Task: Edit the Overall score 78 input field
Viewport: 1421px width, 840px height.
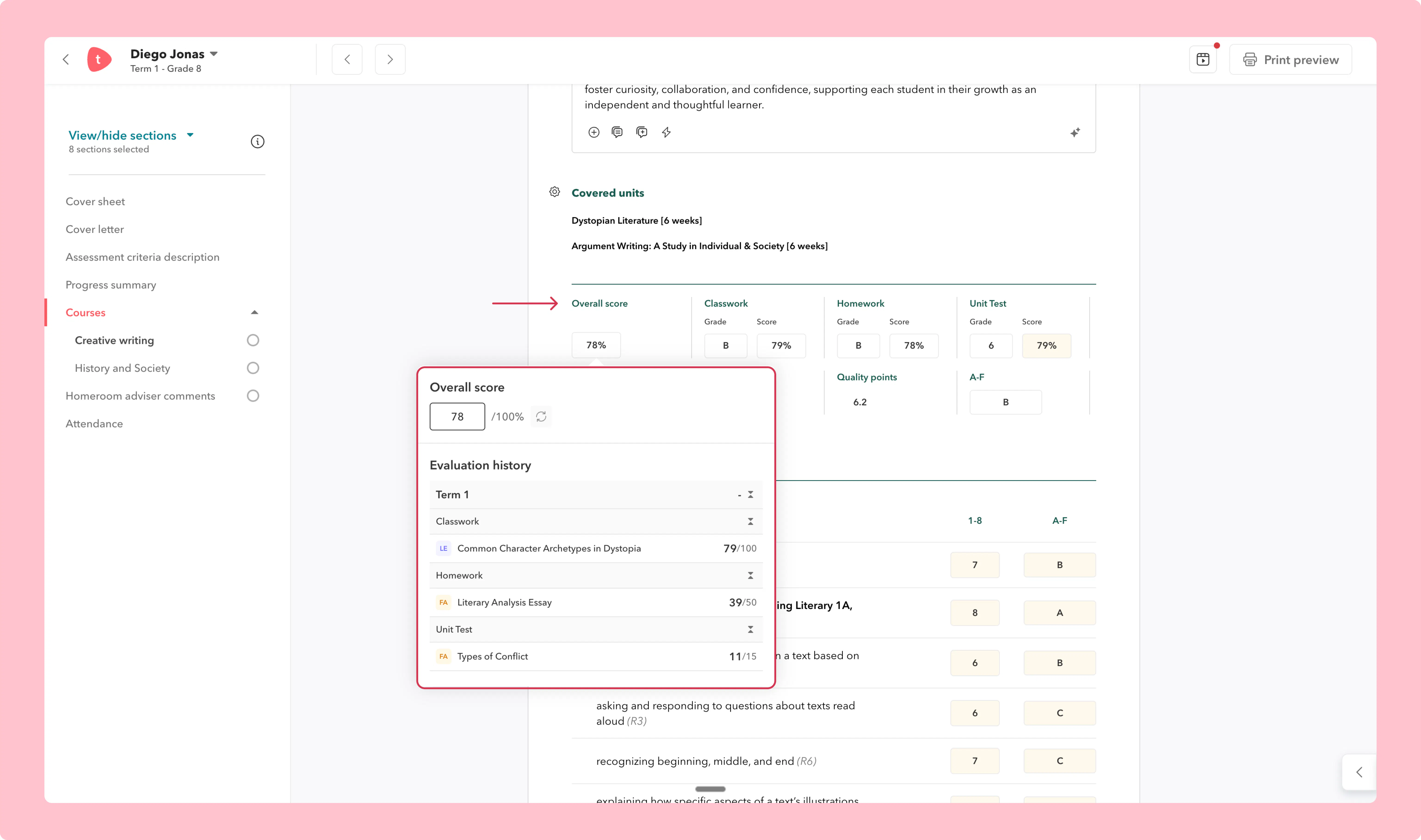Action: [457, 417]
